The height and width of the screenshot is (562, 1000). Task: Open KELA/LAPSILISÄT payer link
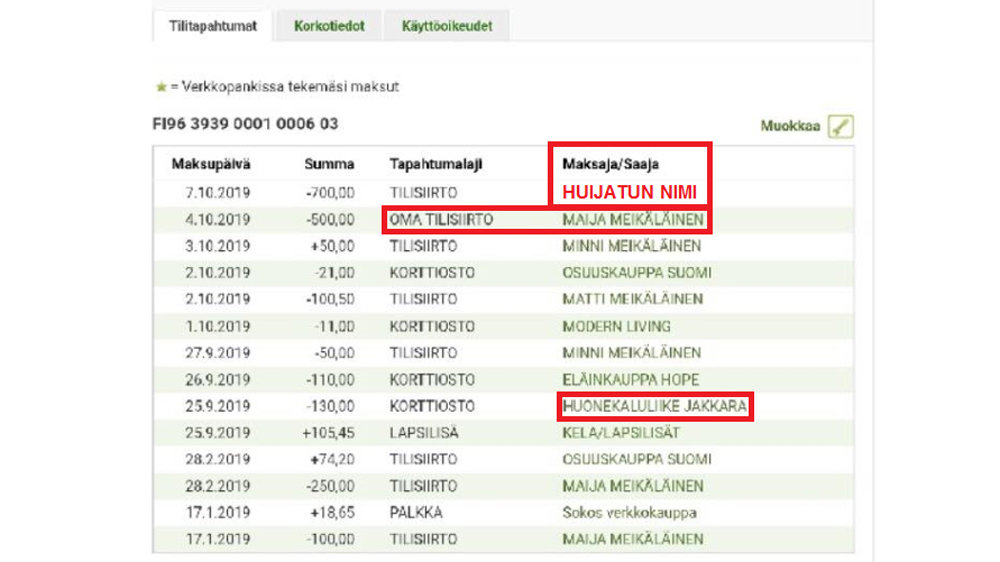[x=621, y=433]
